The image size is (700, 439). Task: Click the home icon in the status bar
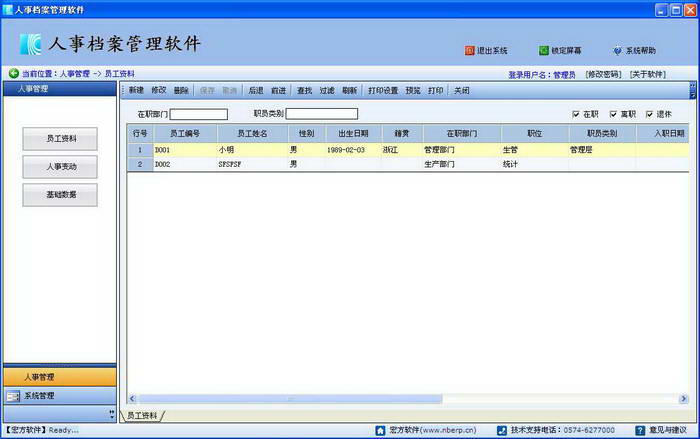[x=380, y=430]
